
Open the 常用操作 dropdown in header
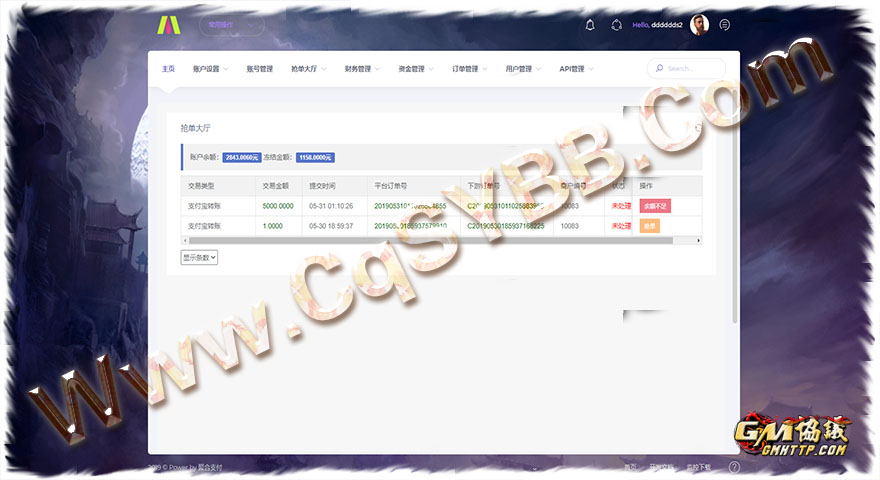tap(231, 25)
